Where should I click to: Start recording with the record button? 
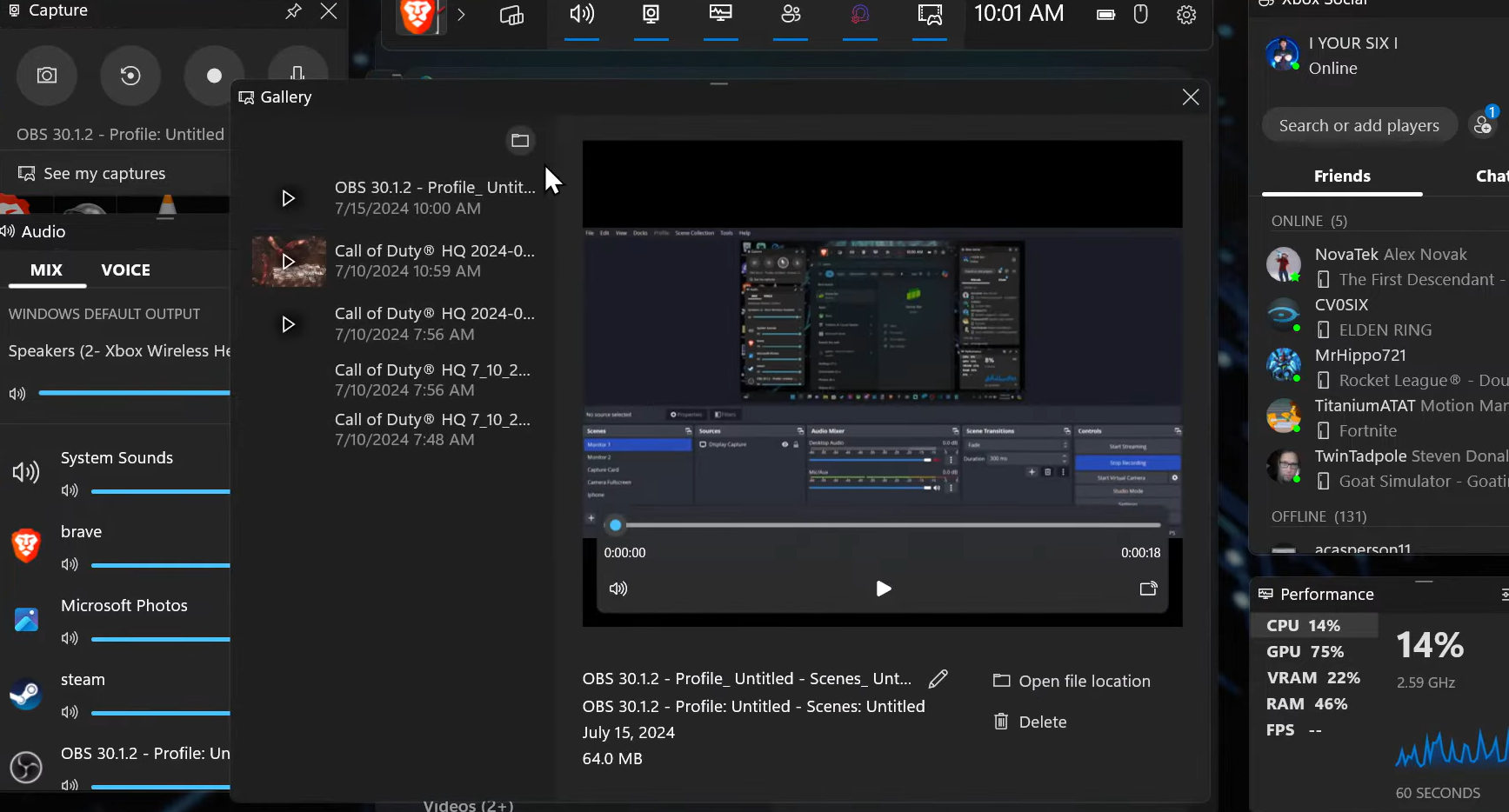click(214, 76)
